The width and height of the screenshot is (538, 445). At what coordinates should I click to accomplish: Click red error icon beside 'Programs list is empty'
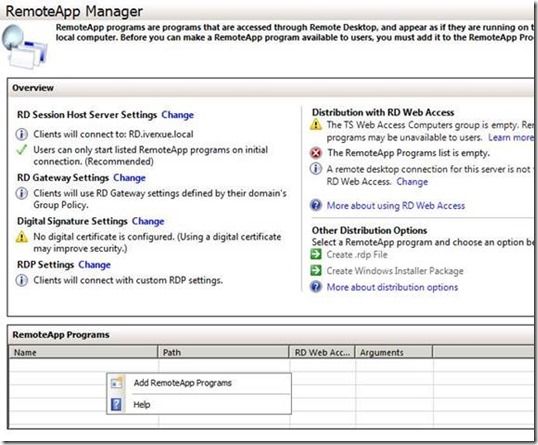pyautogui.click(x=316, y=153)
